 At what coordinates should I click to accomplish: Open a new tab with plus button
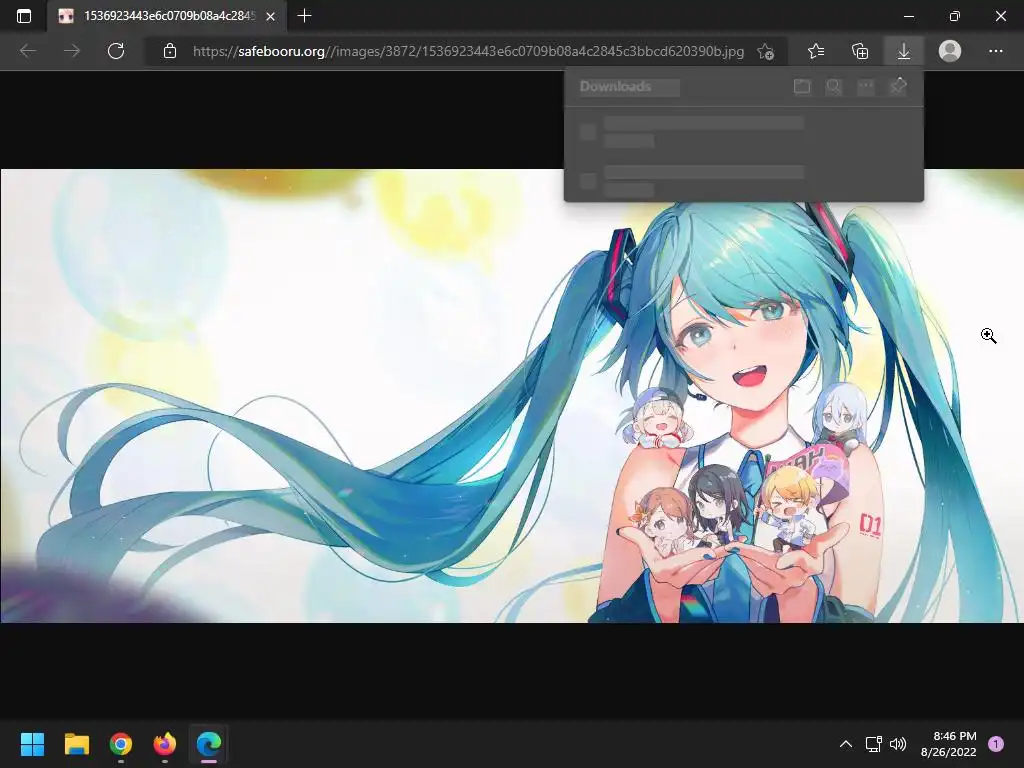click(x=304, y=16)
